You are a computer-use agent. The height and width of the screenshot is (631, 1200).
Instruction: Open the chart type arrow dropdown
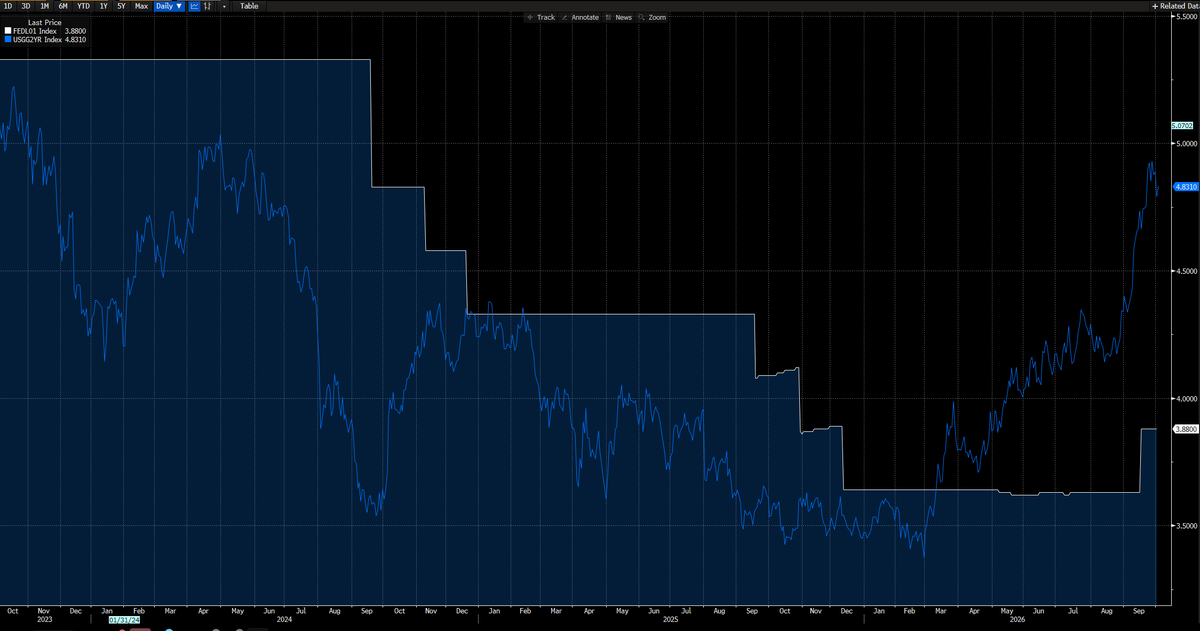[224, 6]
